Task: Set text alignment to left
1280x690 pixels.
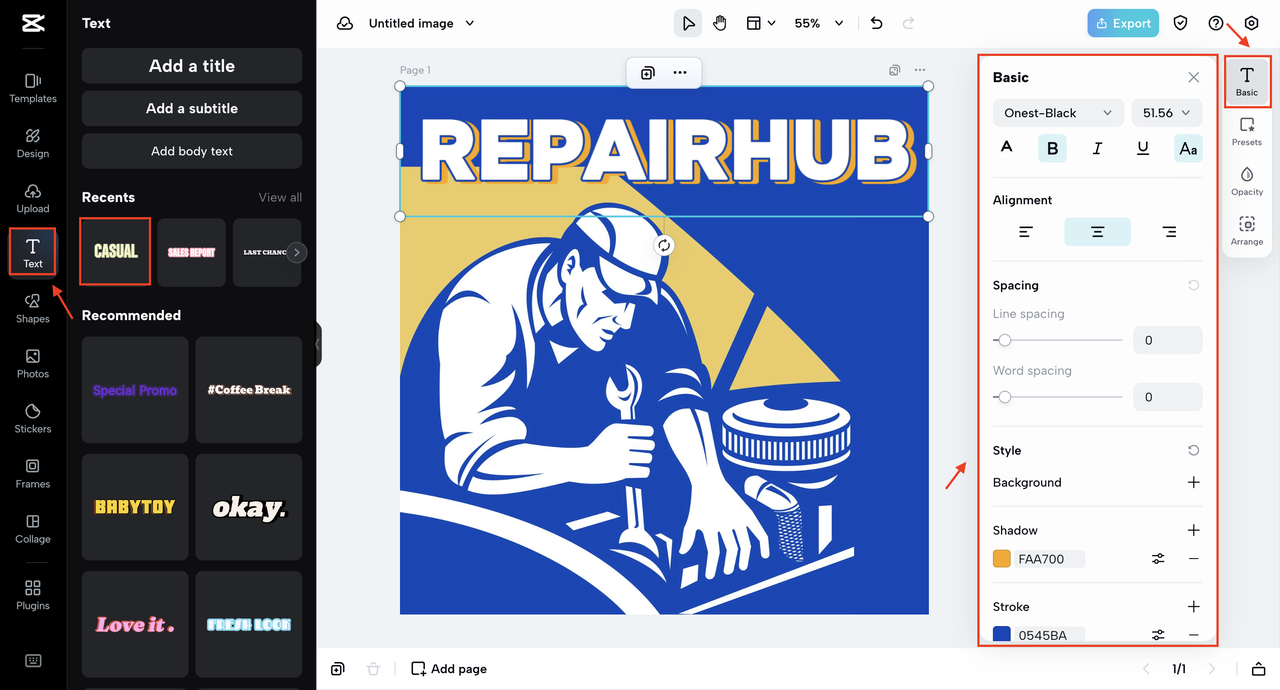Action: click(x=1026, y=232)
